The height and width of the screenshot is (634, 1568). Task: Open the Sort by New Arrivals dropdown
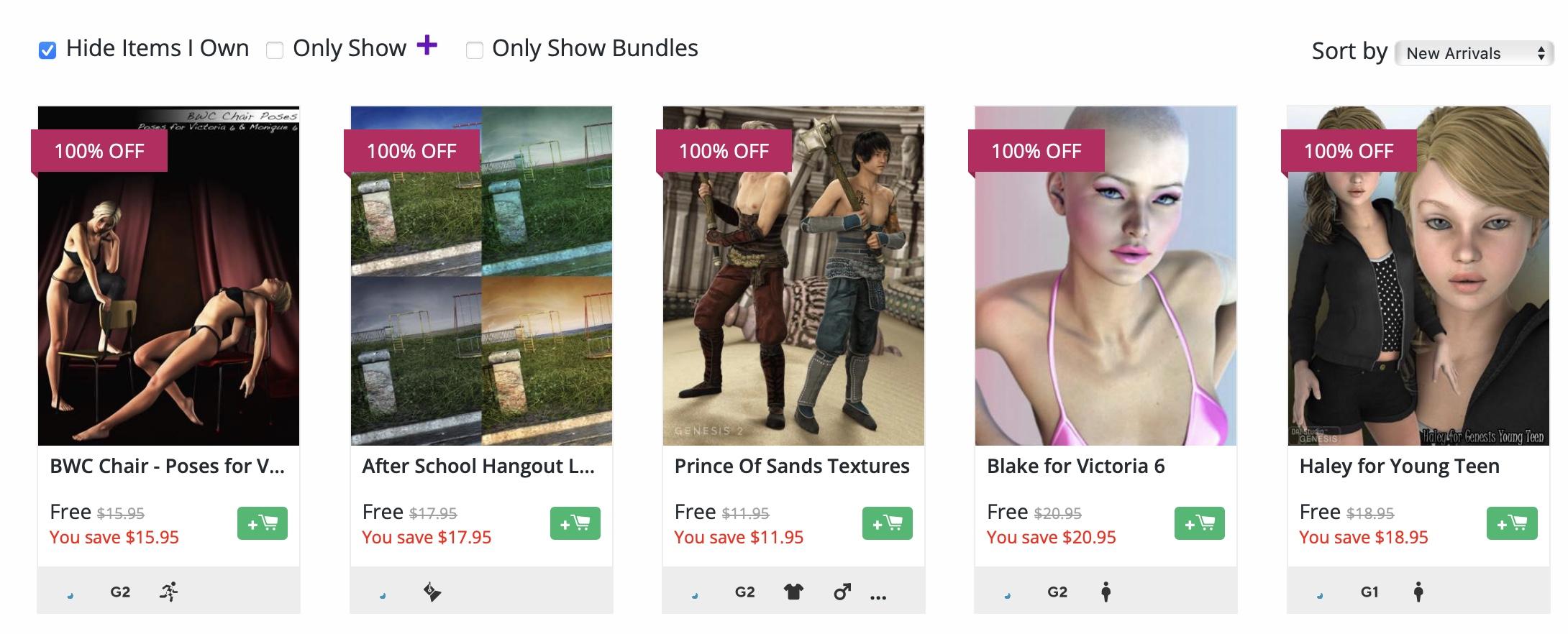1474,53
